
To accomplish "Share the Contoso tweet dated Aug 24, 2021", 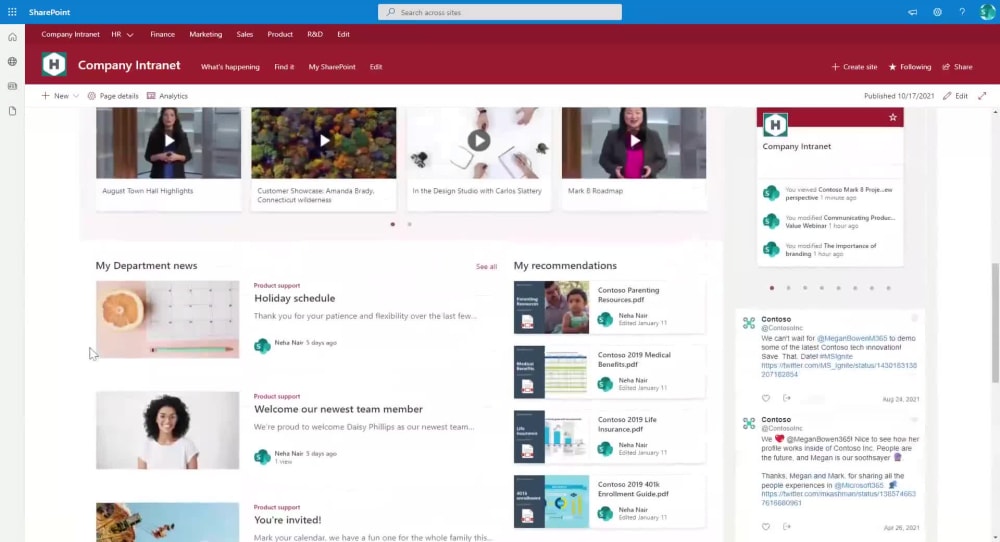I will (787, 398).
